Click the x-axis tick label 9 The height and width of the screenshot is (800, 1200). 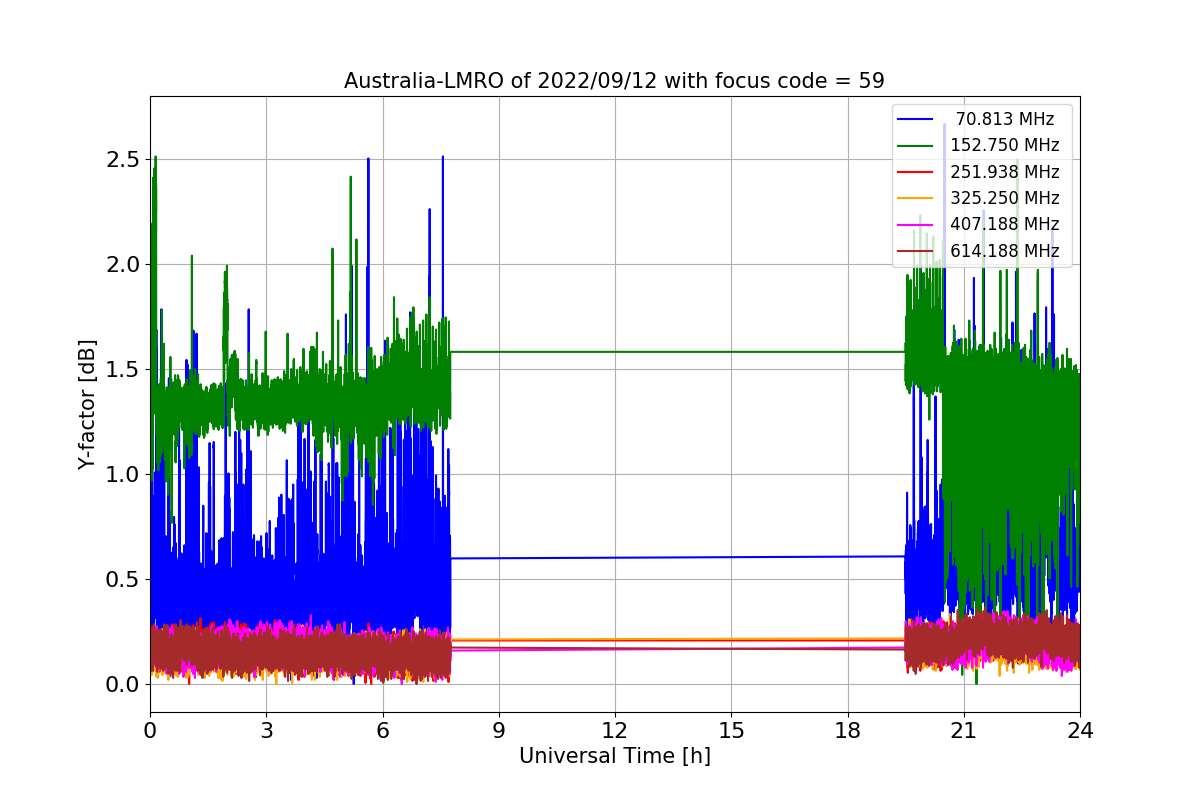tap(499, 730)
